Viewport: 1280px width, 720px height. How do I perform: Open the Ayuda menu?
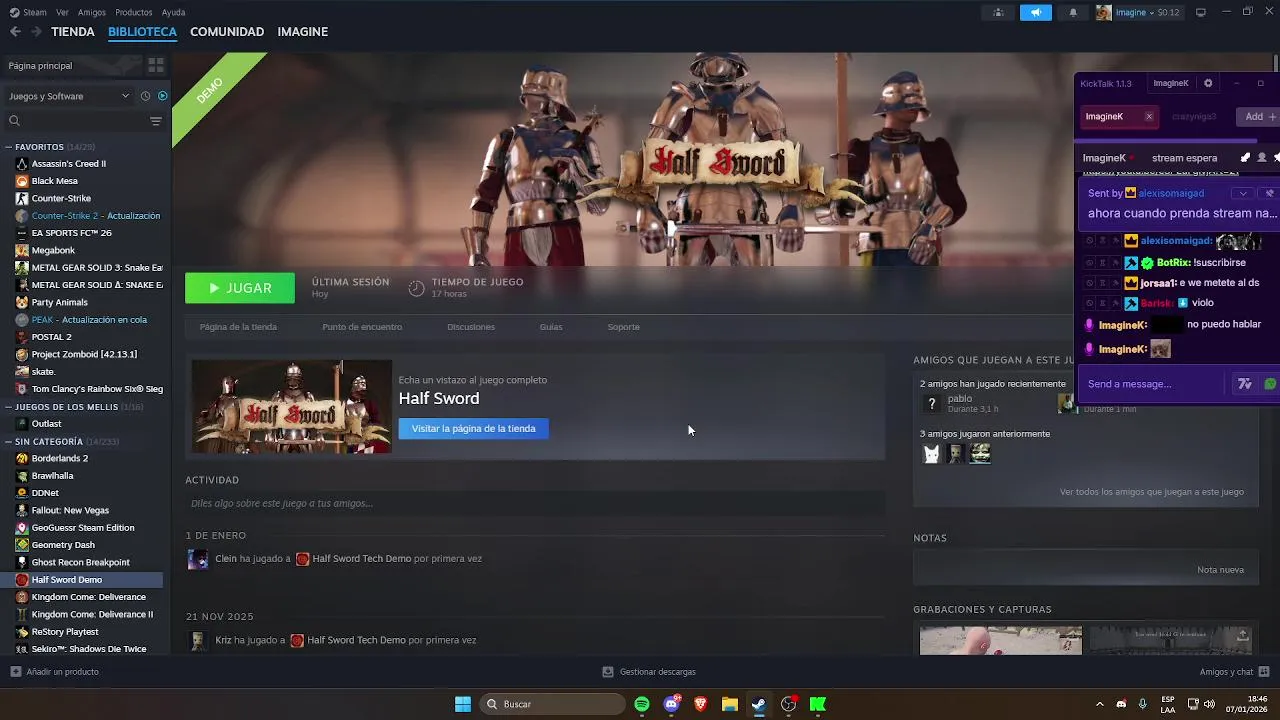174,13
